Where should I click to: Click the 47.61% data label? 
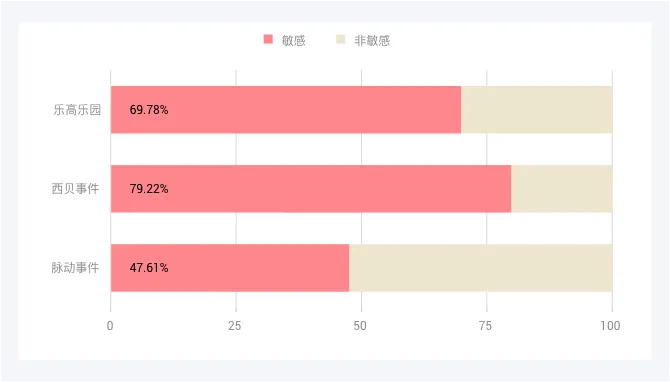[x=149, y=268]
